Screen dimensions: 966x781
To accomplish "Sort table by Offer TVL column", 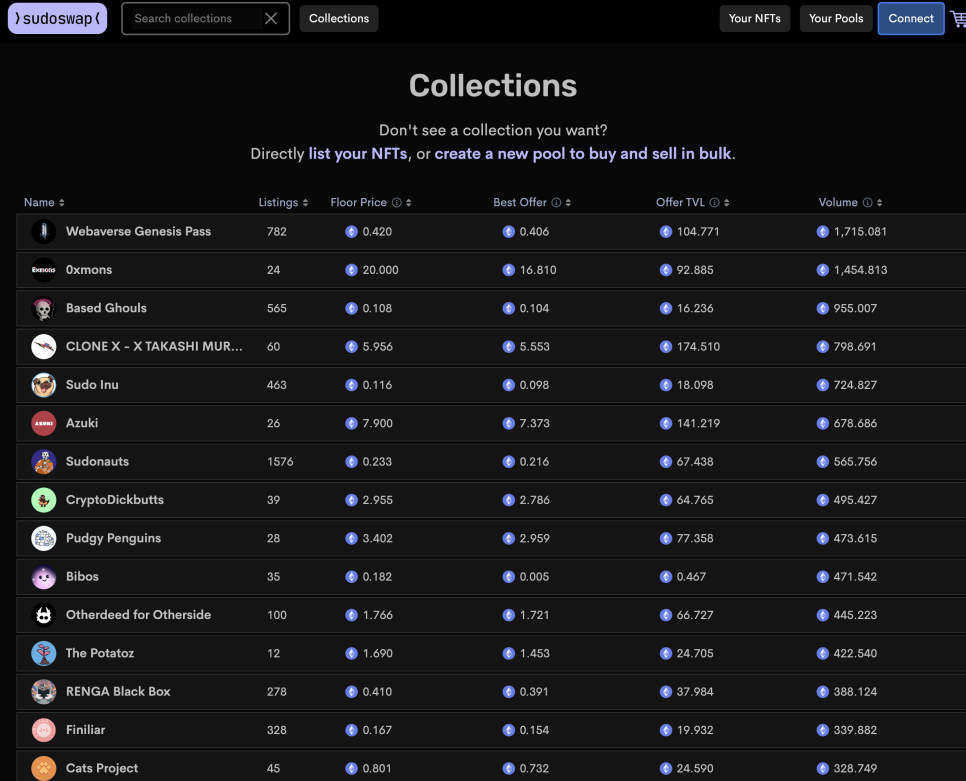I will [x=692, y=202].
